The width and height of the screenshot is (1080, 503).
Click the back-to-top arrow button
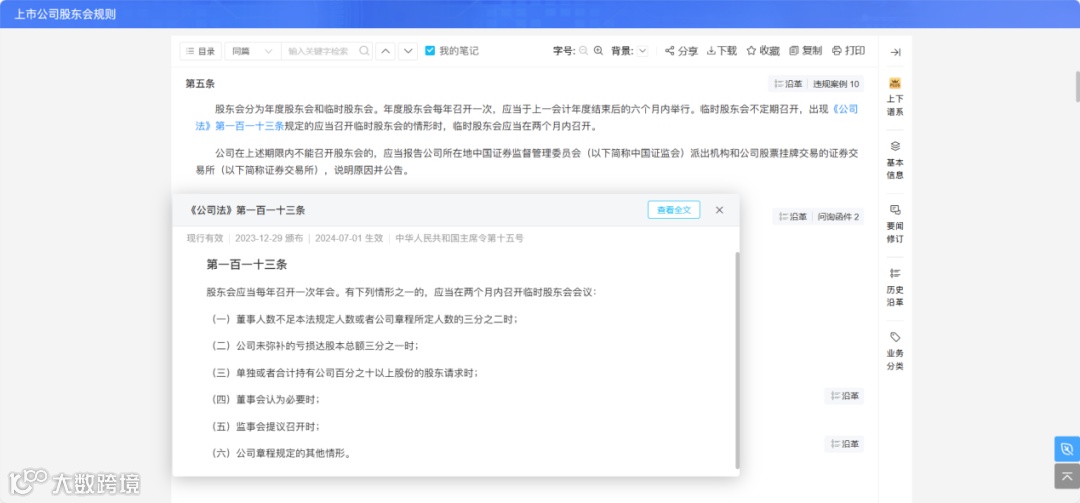click(1067, 476)
